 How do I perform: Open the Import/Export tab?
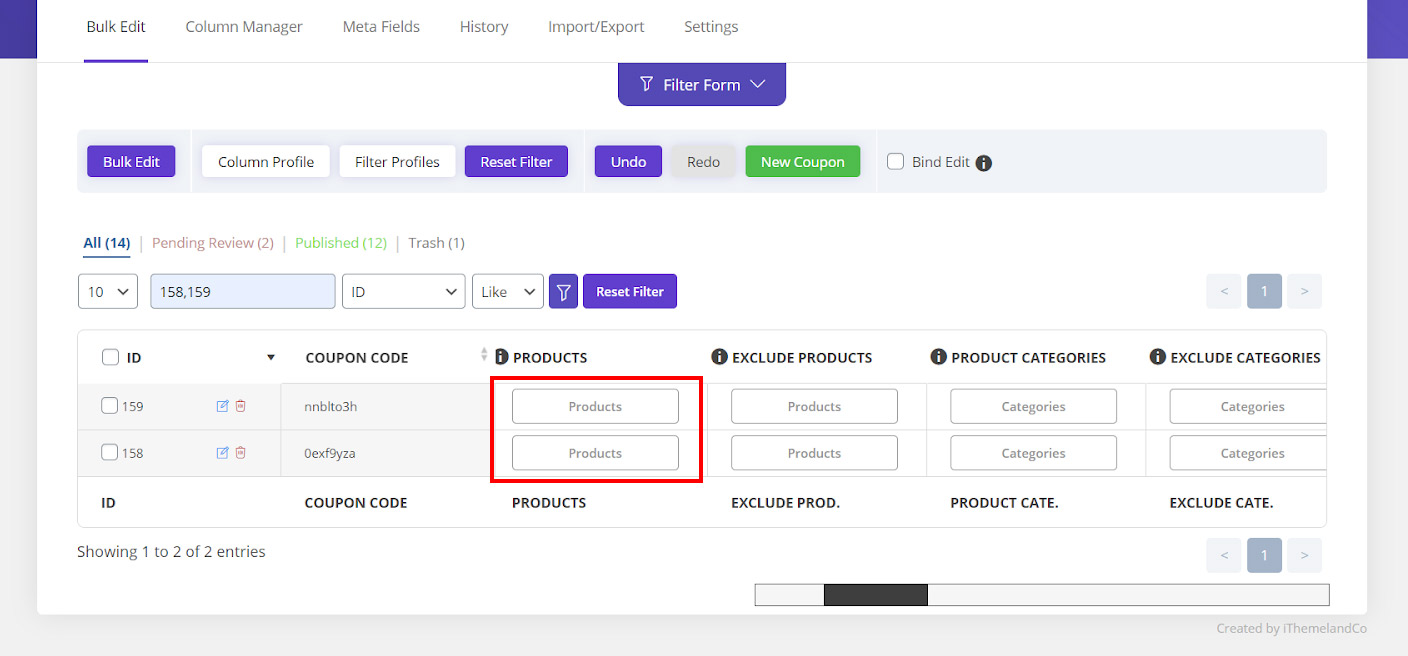point(596,27)
